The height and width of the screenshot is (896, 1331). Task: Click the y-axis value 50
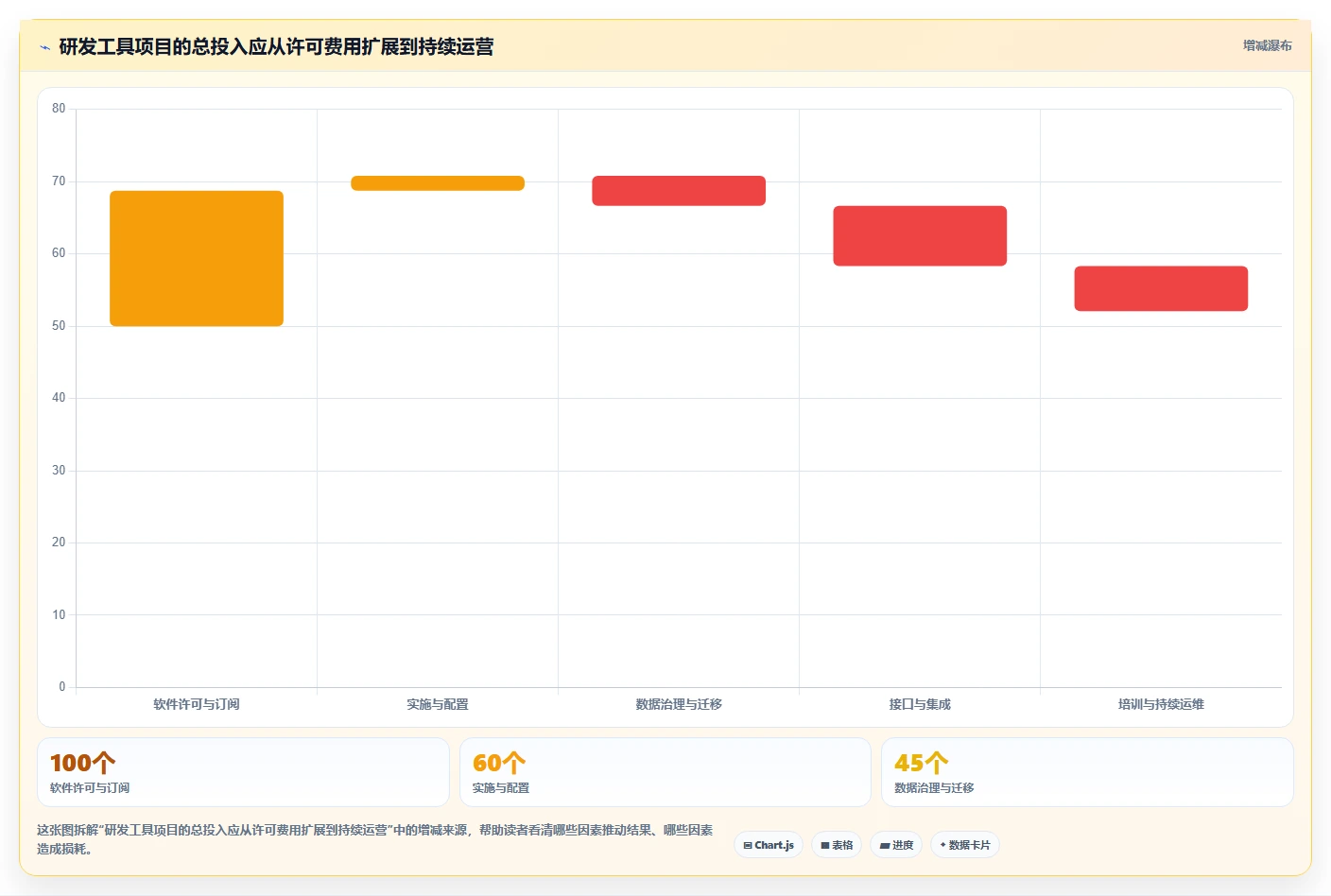(x=59, y=326)
